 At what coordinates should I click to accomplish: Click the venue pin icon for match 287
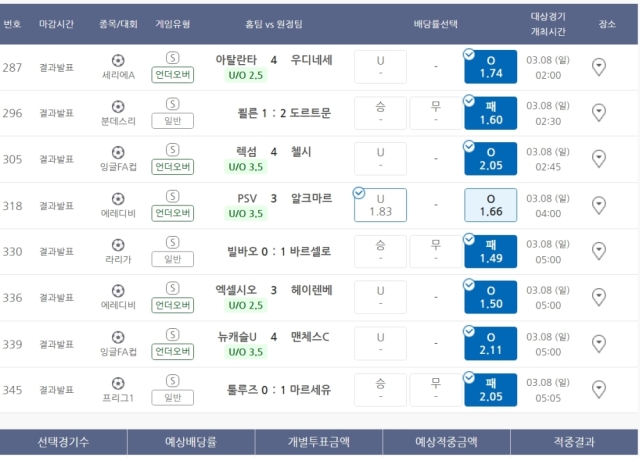pos(599,67)
